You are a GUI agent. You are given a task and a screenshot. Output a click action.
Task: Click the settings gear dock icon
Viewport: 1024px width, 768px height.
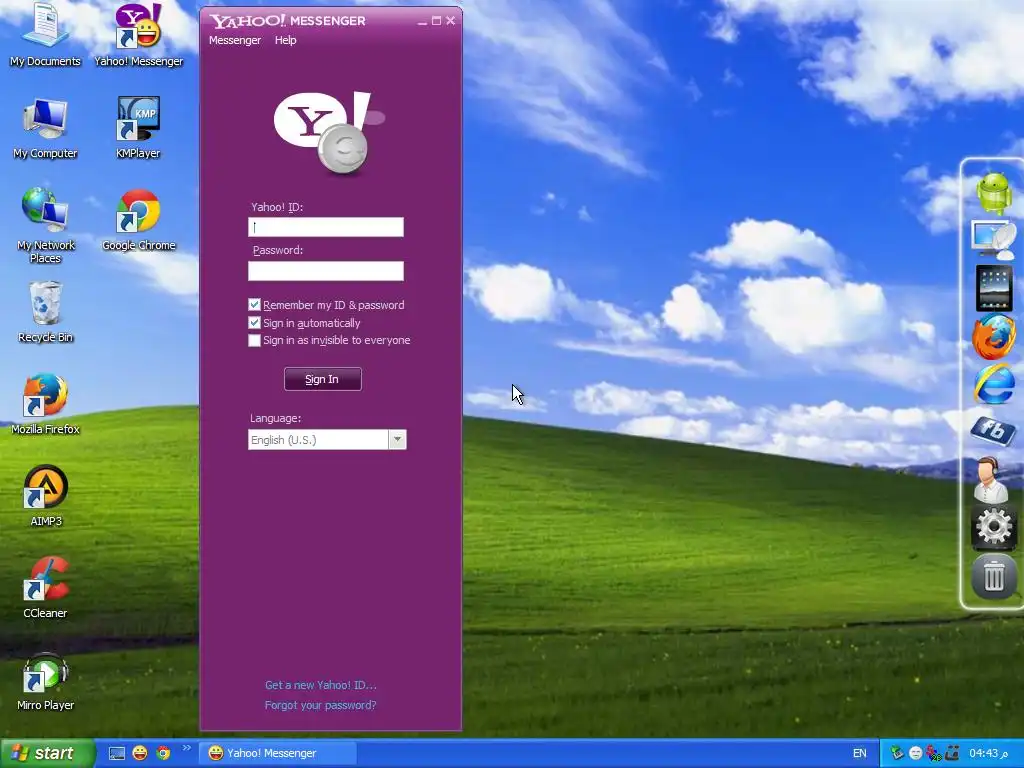993,526
